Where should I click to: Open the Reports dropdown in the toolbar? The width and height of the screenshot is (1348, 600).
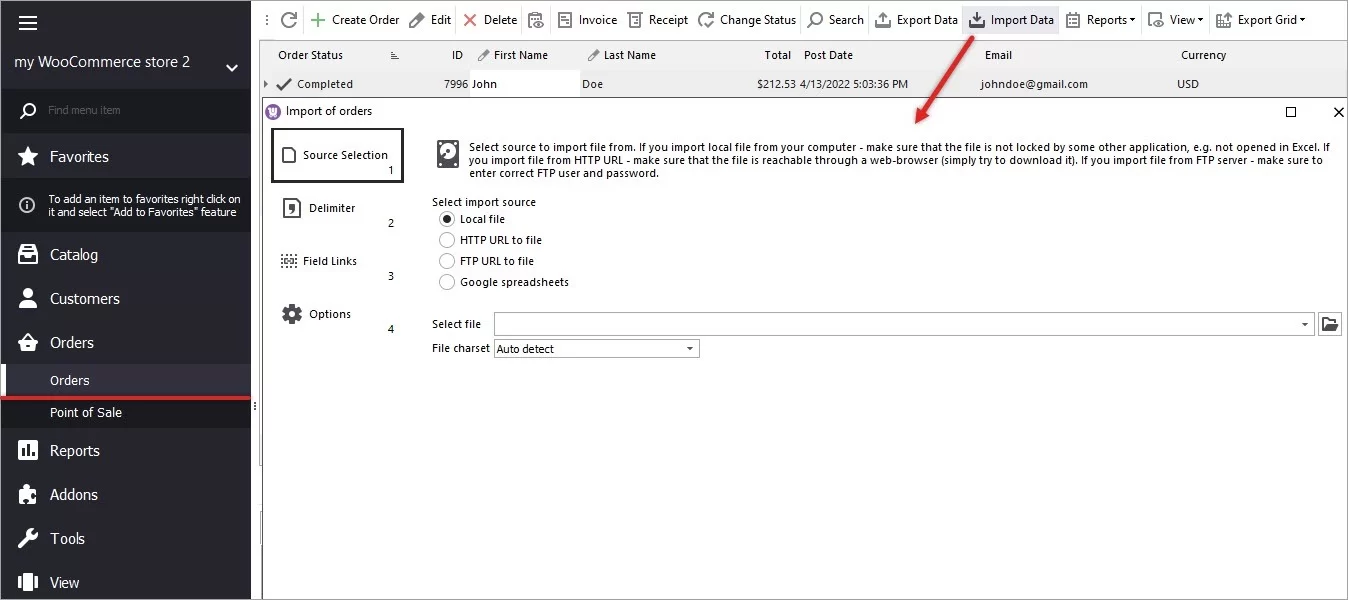(x=1100, y=19)
